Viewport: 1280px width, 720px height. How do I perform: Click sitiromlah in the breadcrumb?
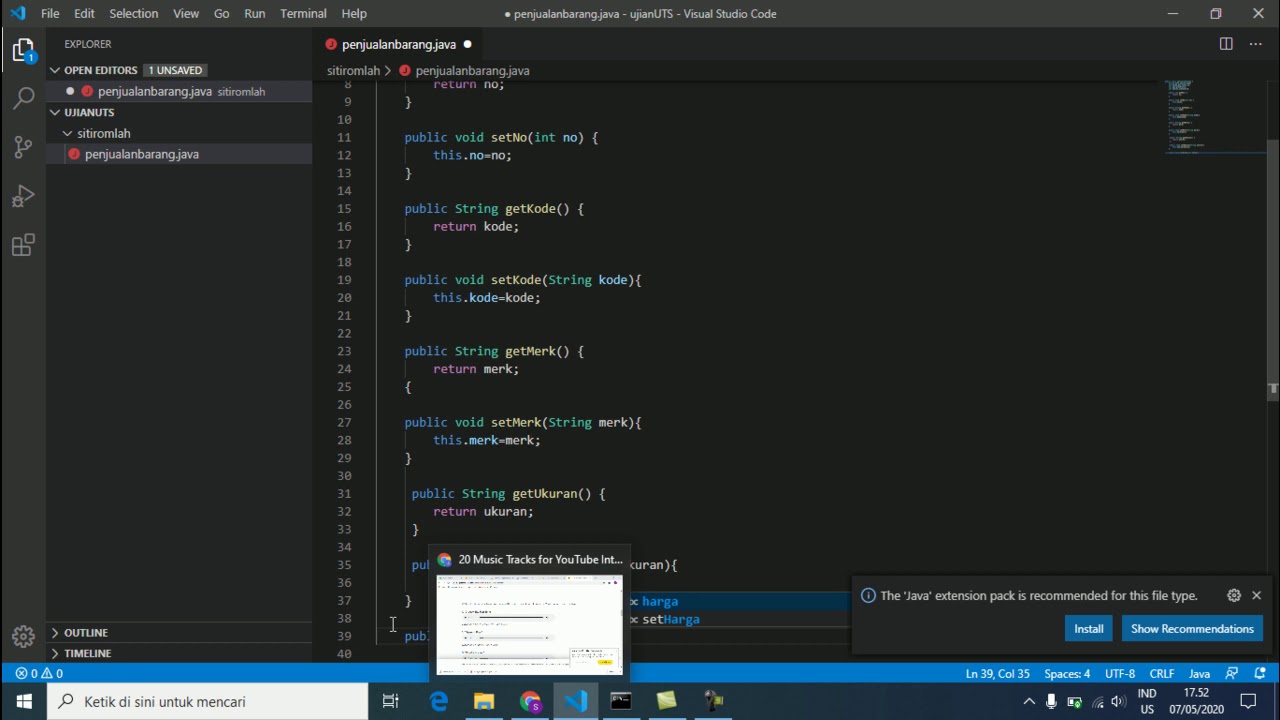point(353,71)
